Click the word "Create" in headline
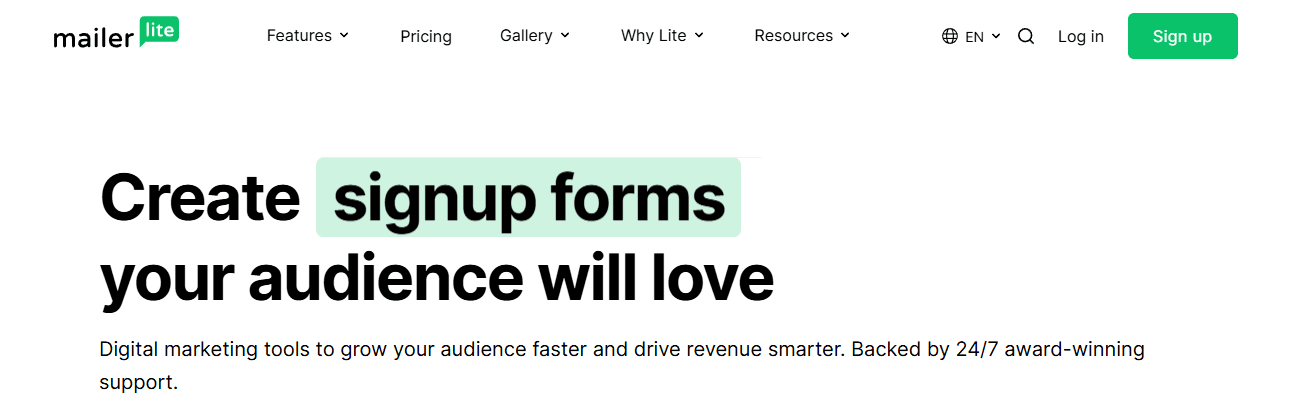 coord(200,197)
